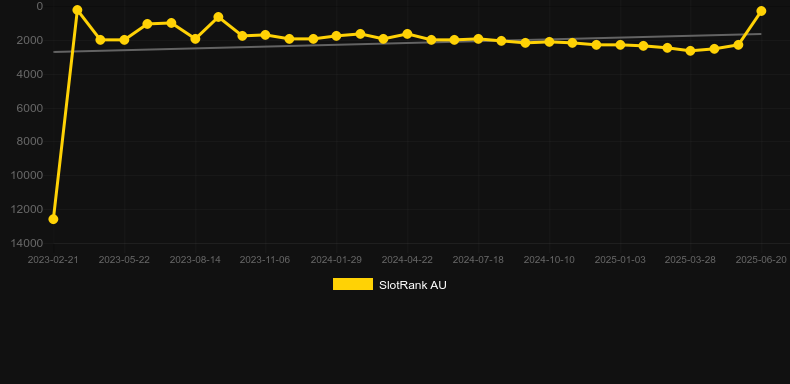This screenshot has width=790, height=384.
Task: Click the 2025-01-03 x-axis date label
Action: click(x=620, y=260)
